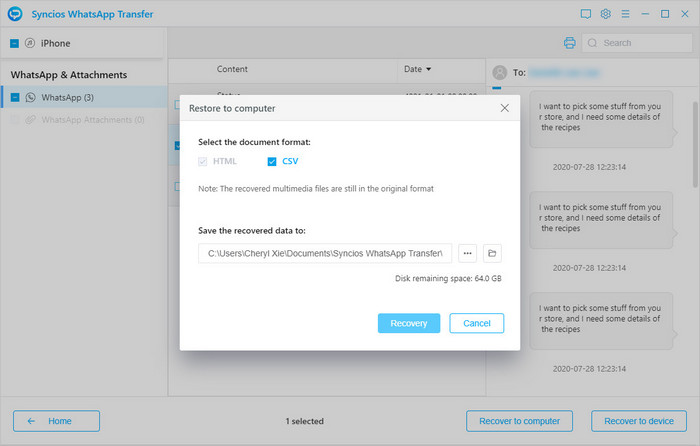
Task: Click the Cancel button in dialog
Action: tap(477, 323)
